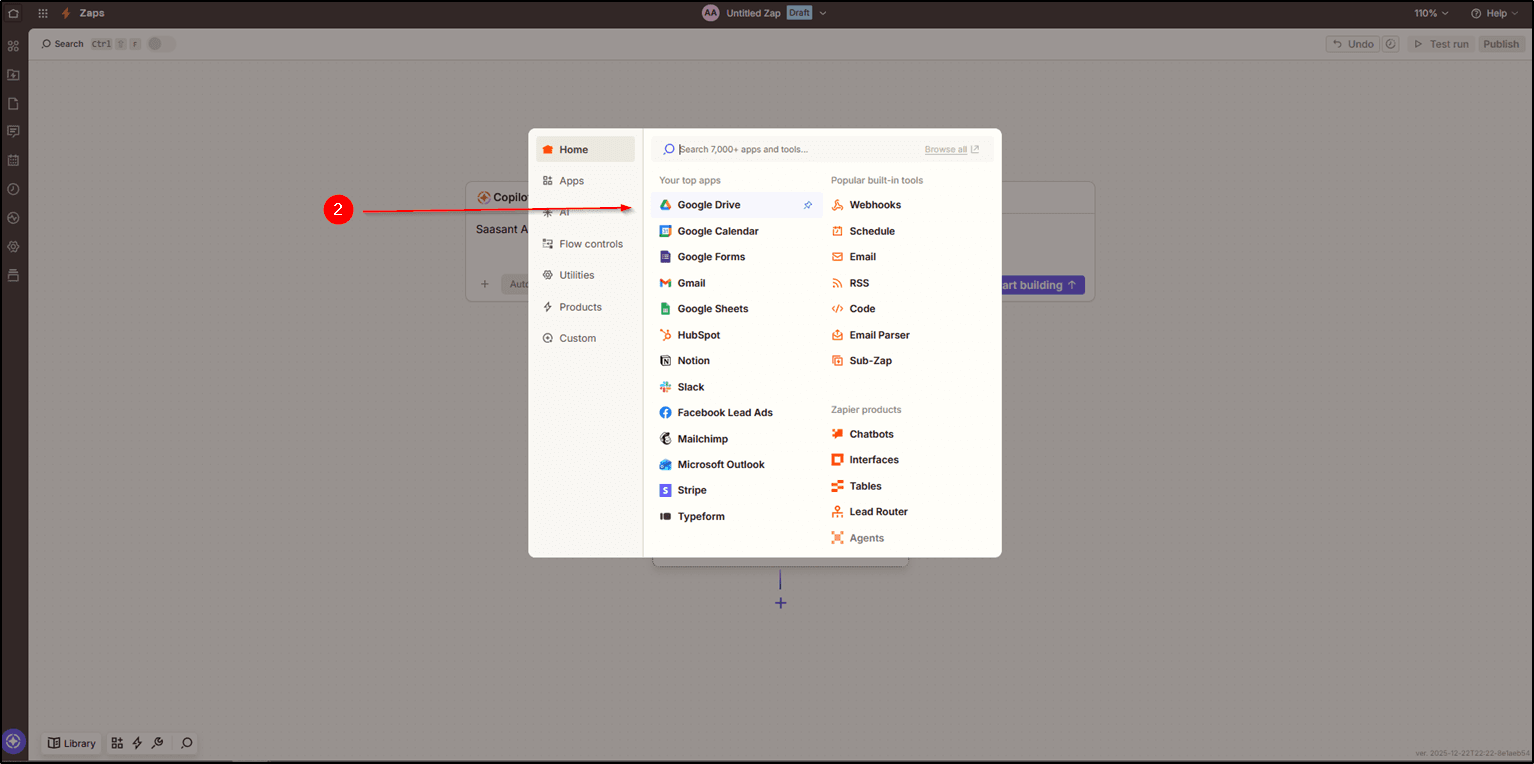Click the wrench tool icon in bottom toolbar
This screenshot has height=764, width=1534.
(157, 743)
